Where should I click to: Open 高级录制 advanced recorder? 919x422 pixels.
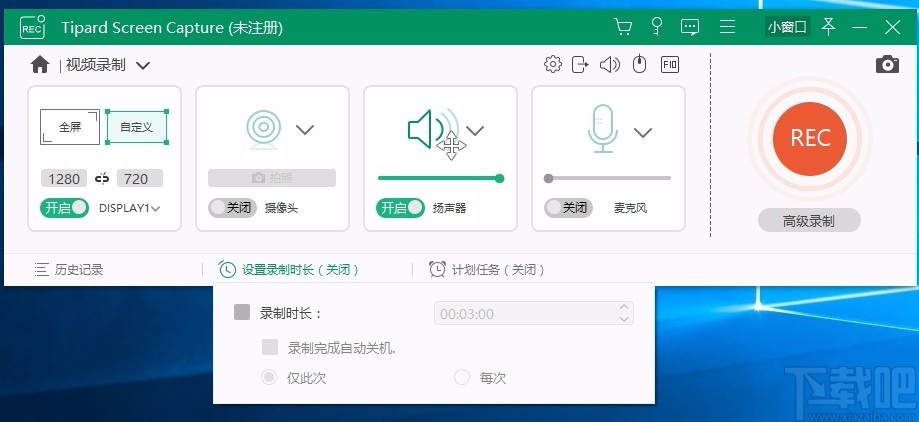click(x=809, y=221)
